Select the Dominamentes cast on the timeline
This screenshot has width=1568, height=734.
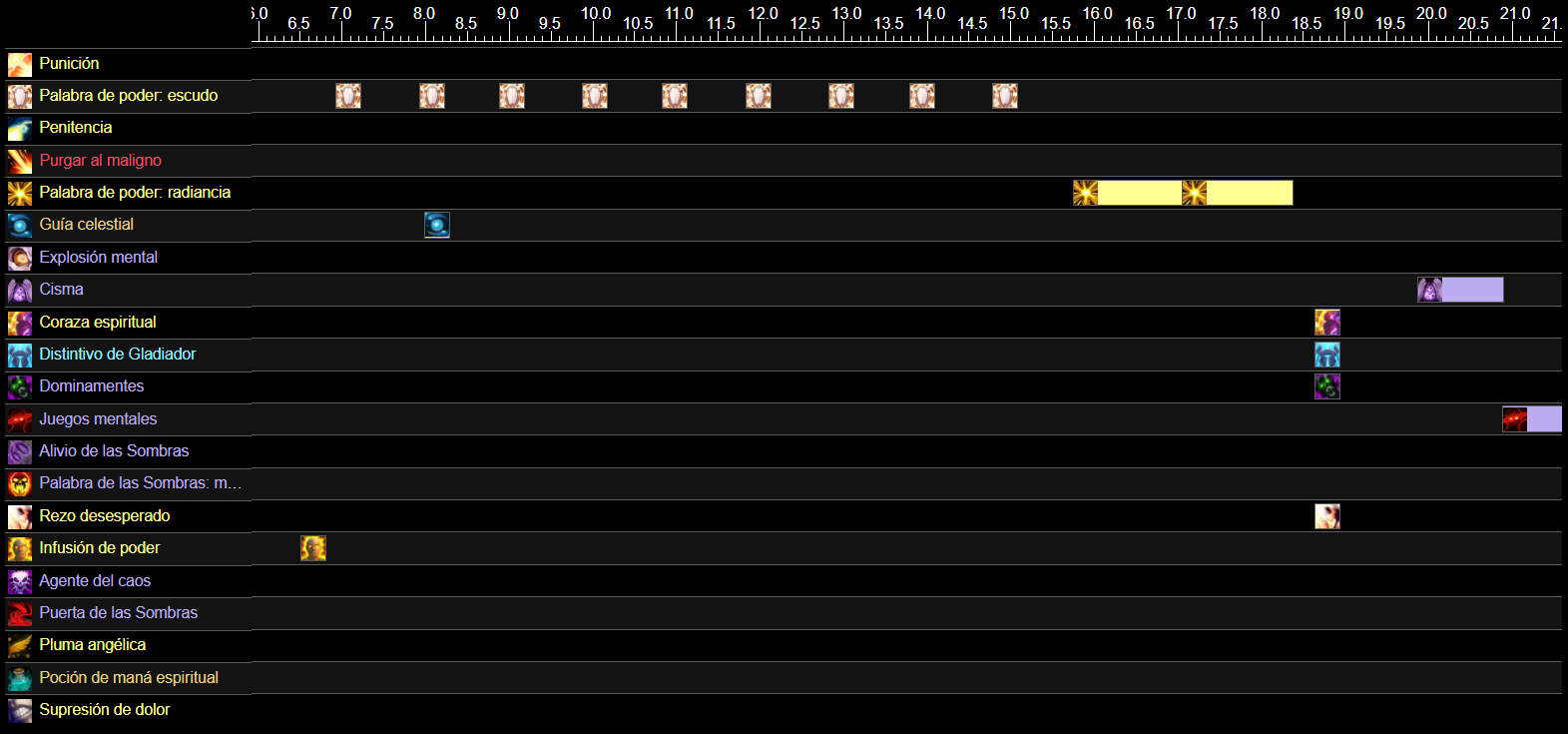[x=1327, y=386]
